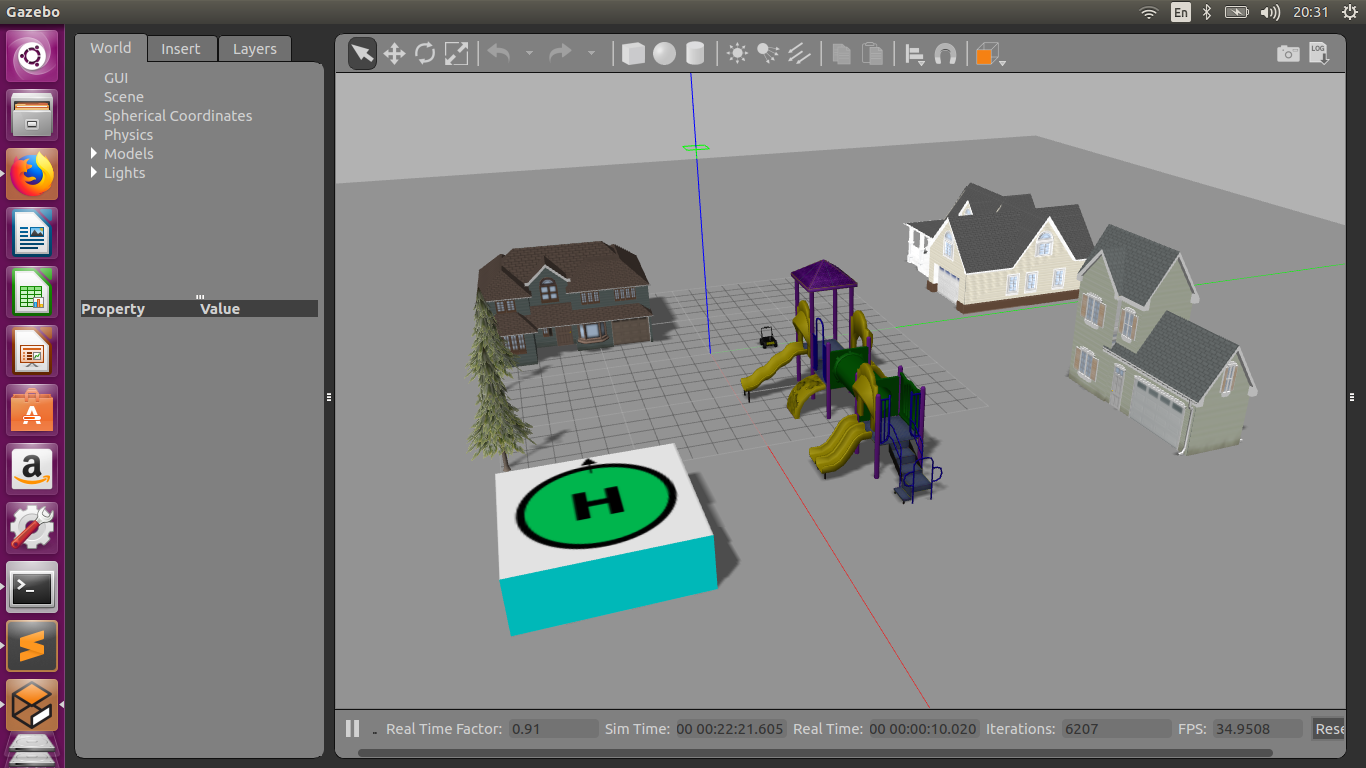Select the translate mode tool

point(394,54)
